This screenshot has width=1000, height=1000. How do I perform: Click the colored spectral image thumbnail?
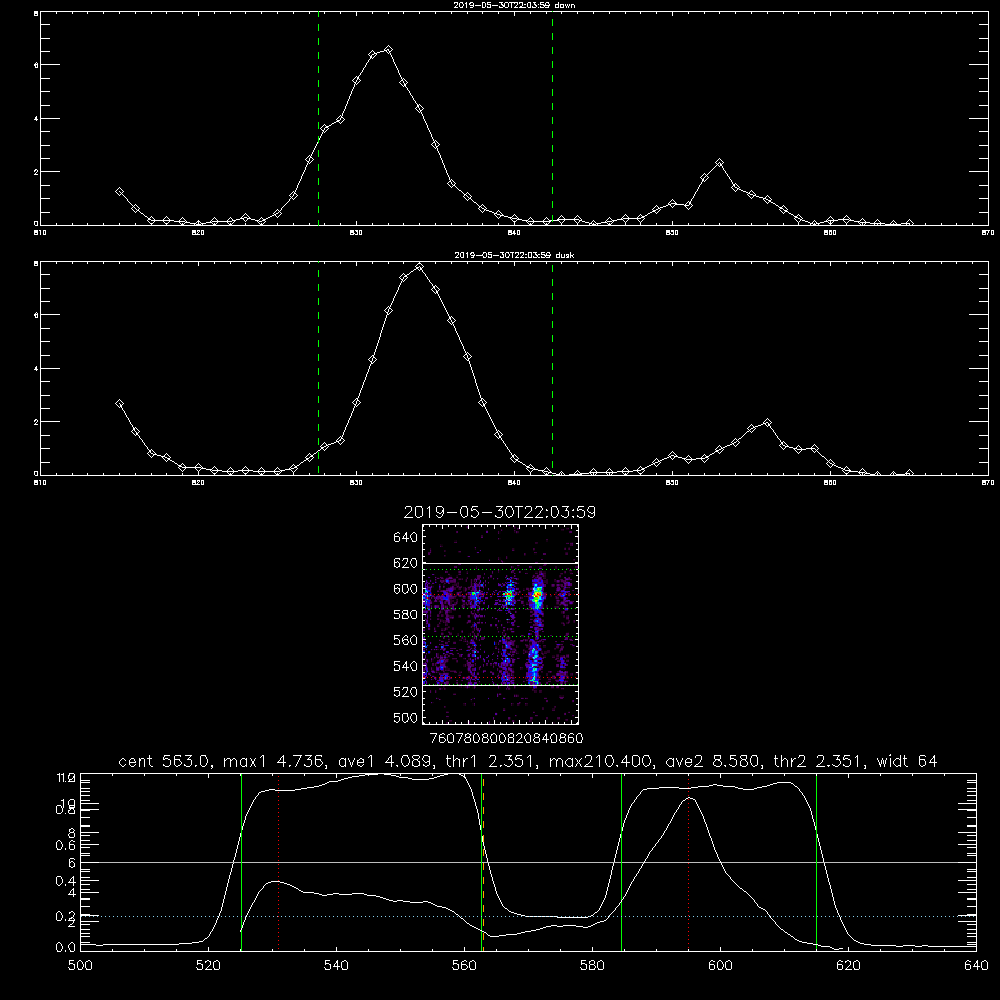500,624
